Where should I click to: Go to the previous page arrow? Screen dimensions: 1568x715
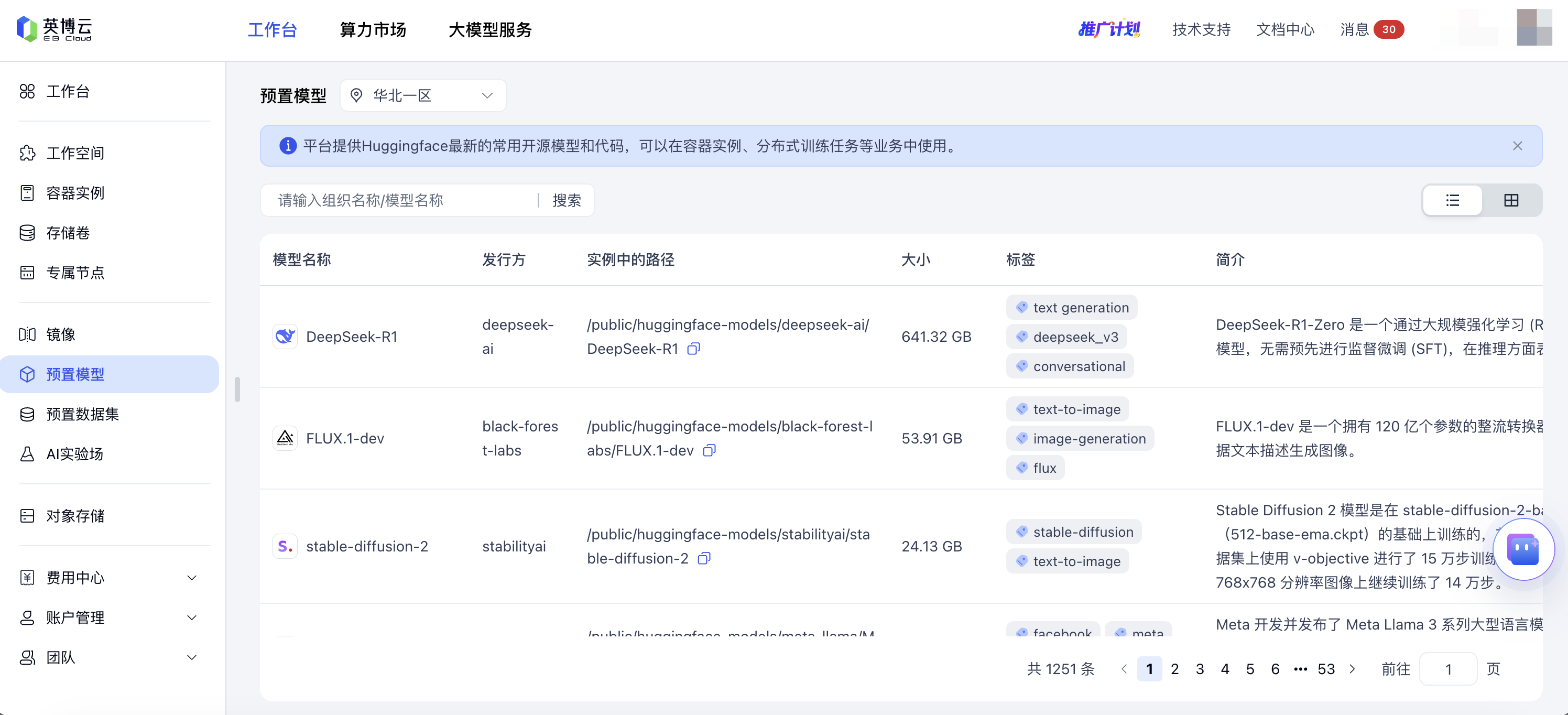click(x=1124, y=669)
